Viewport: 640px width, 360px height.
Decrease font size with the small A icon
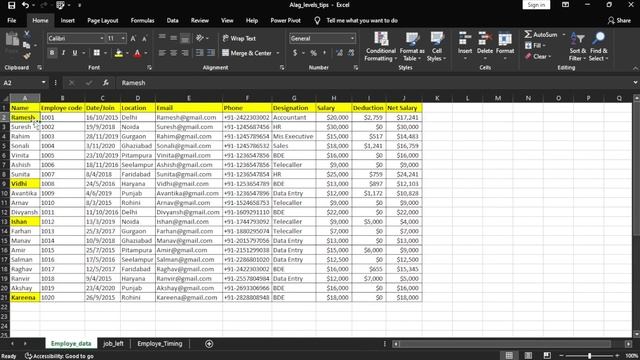(x=144, y=38)
